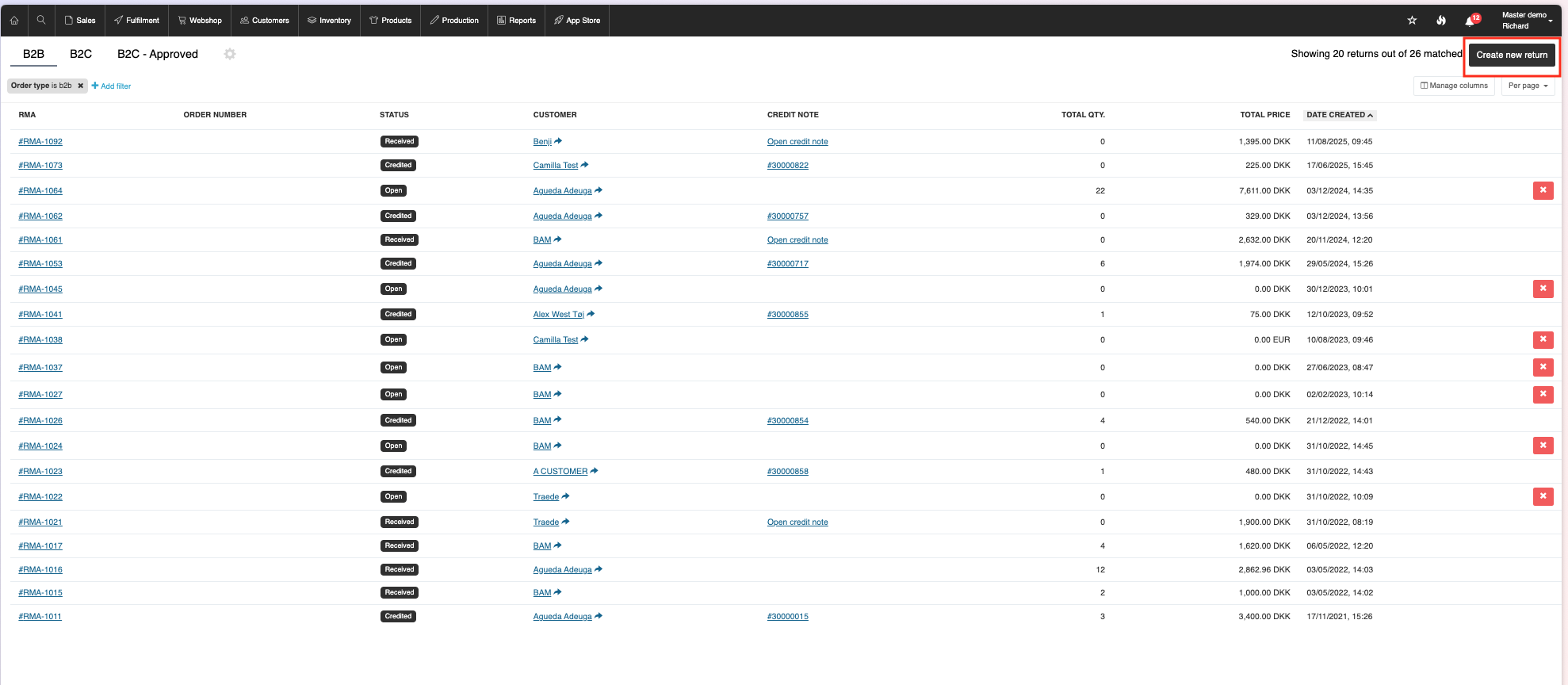Screen dimensions: 1568x685
Task: Open return #RMA-1092
Action: 40,142
